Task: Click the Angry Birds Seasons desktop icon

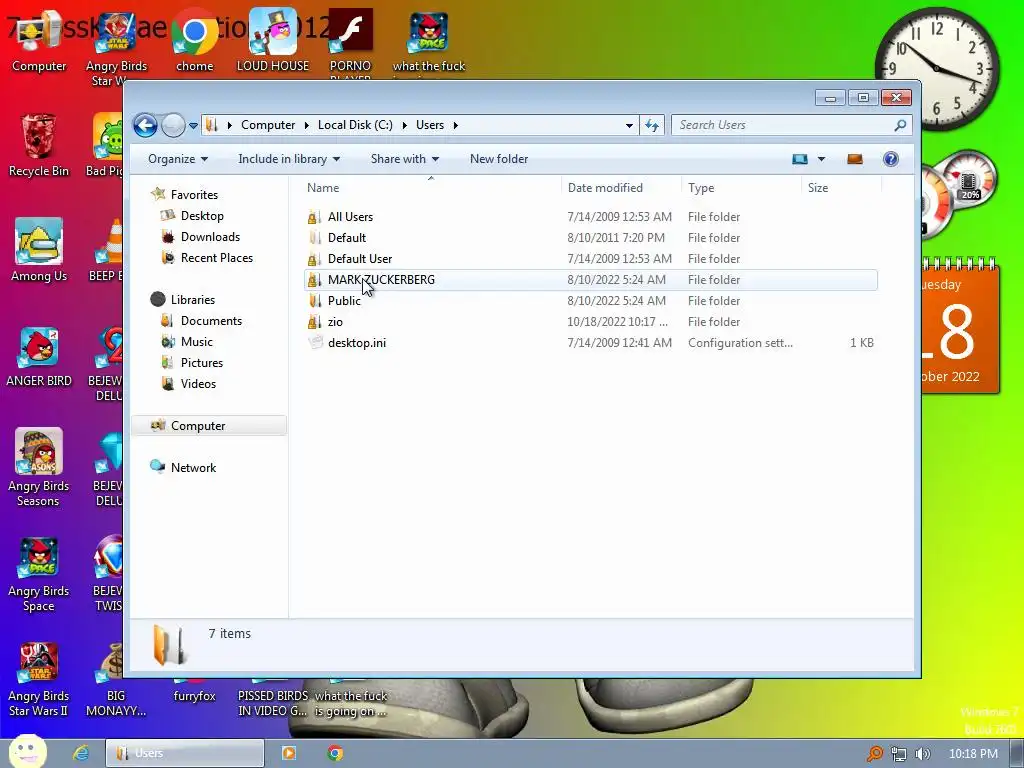Action: tap(39, 468)
